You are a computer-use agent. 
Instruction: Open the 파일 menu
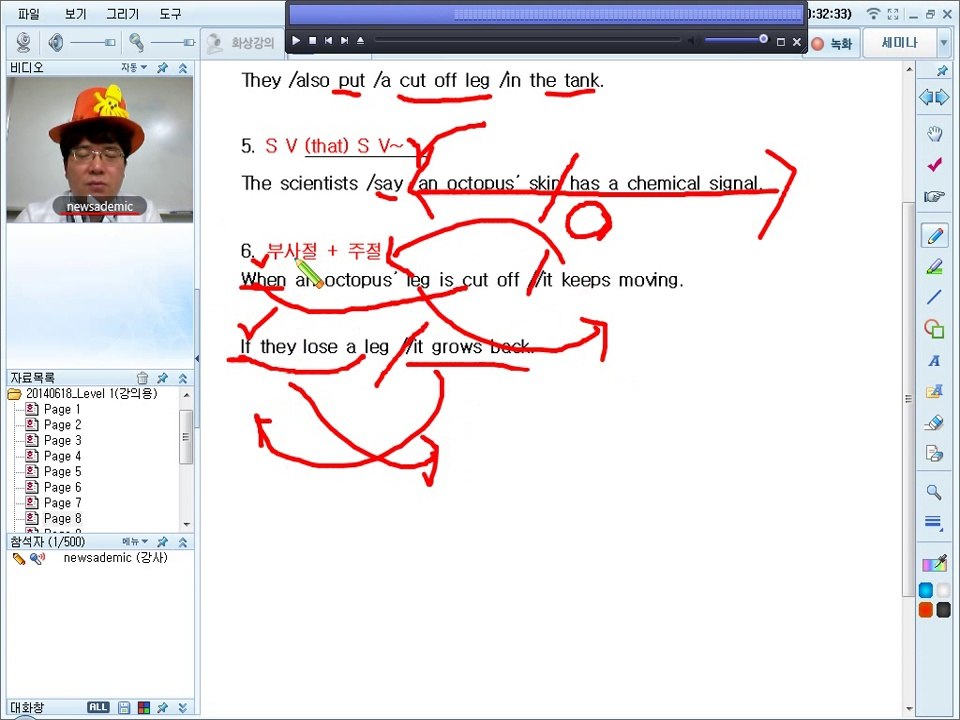(x=29, y=13)
